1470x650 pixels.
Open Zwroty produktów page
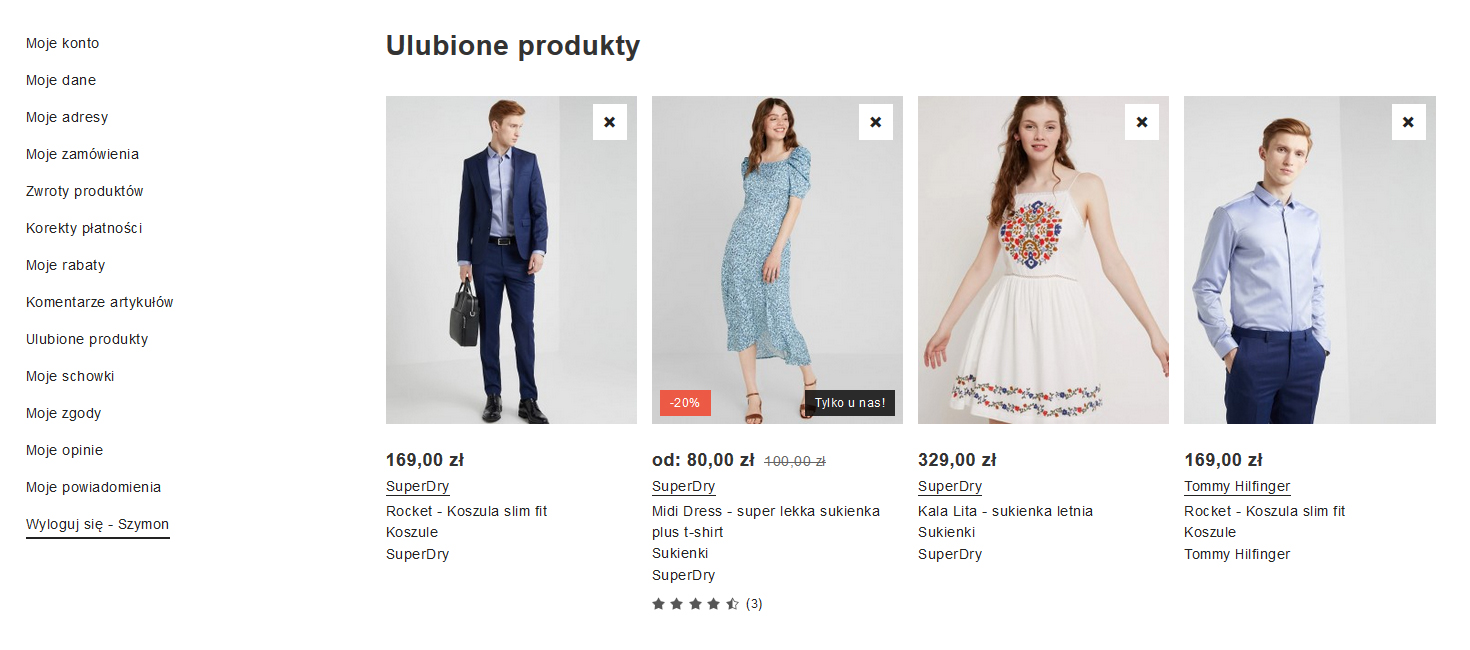85,191
